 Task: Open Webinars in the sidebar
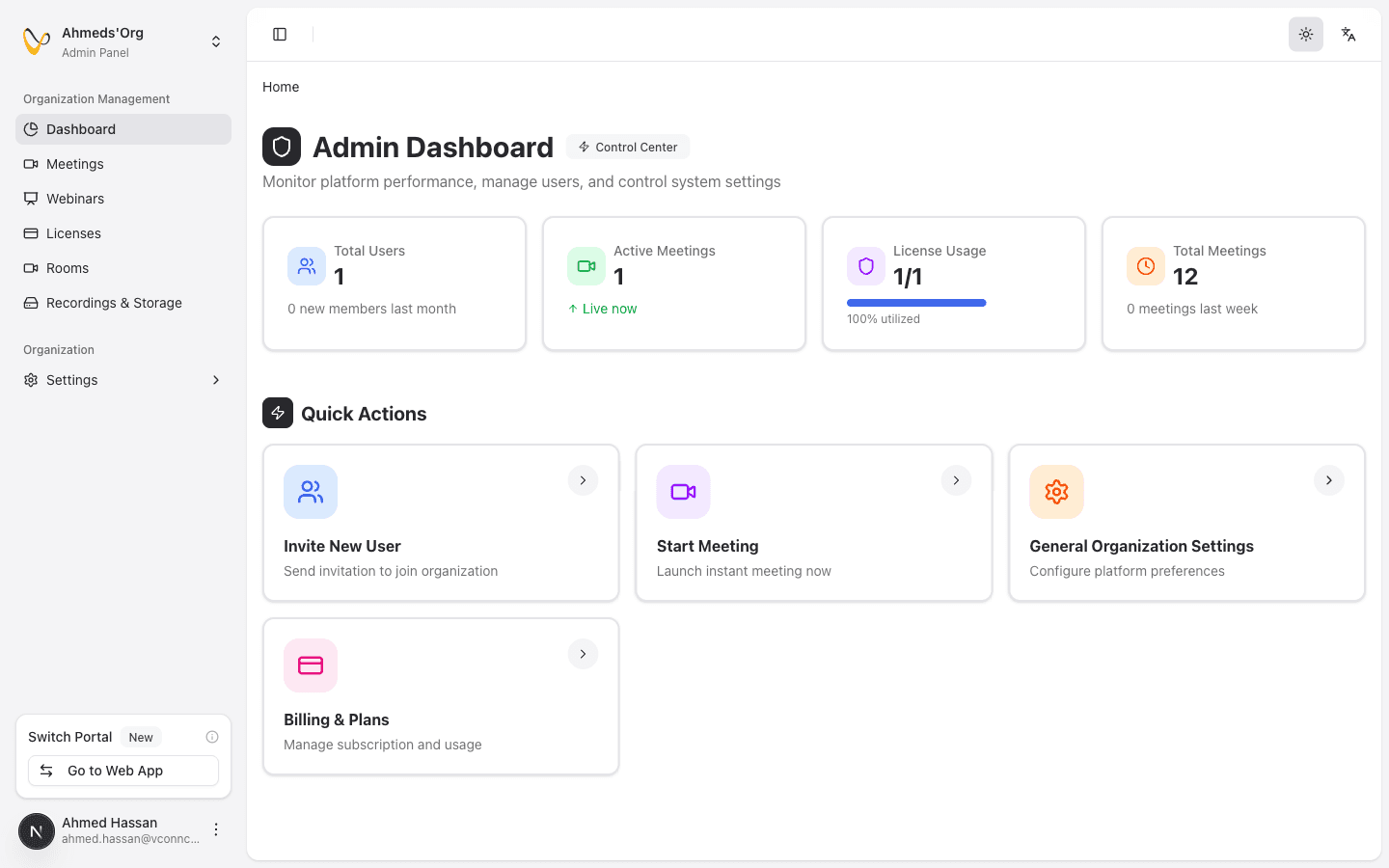pos(123,199)
